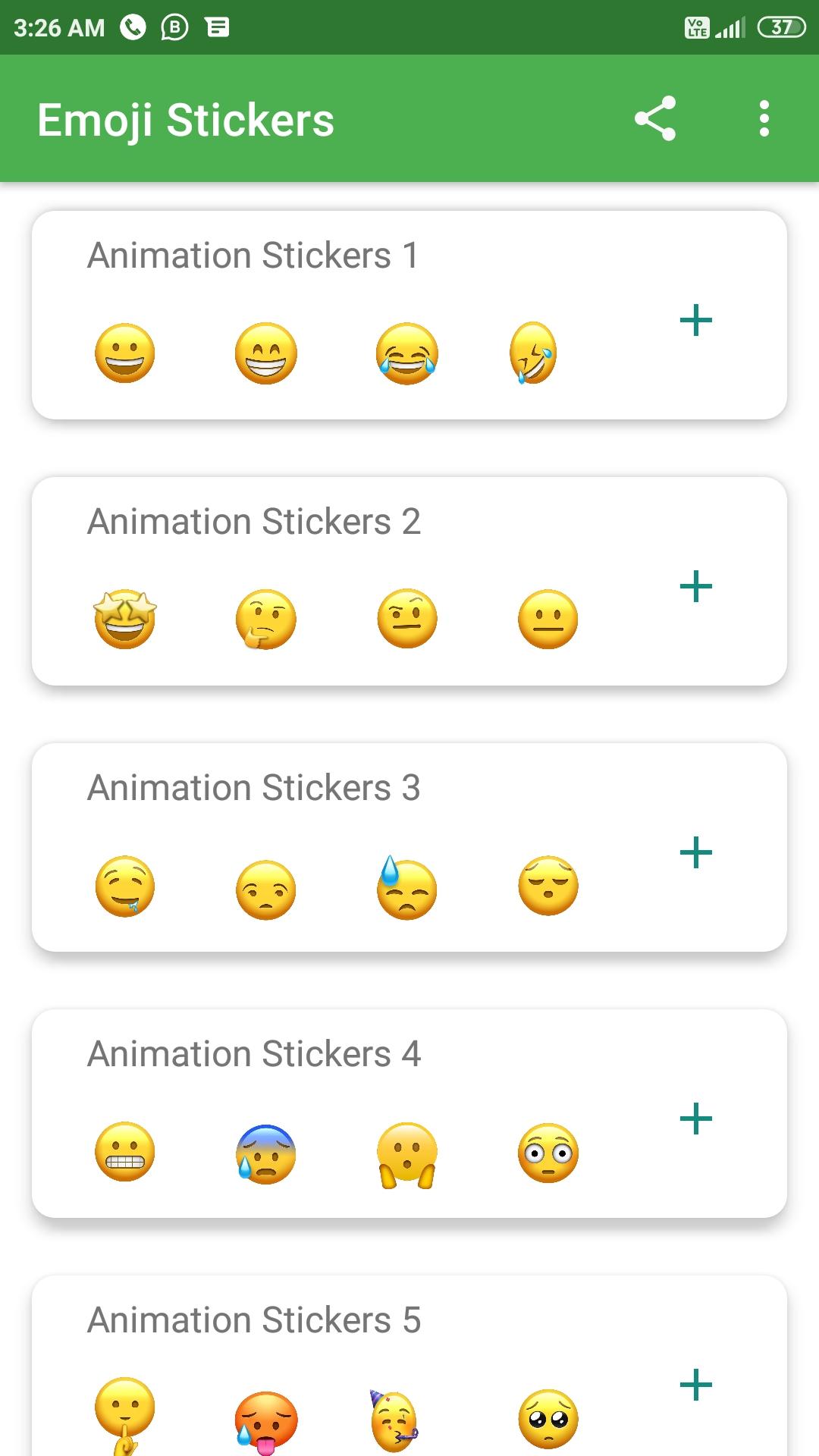Open the three-dot overflow menu

(764, 119)
